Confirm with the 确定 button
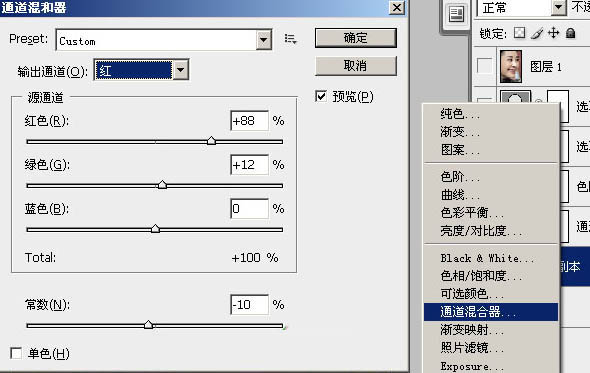The width and height of the screenshot is (590, 373). click(356, 38)
